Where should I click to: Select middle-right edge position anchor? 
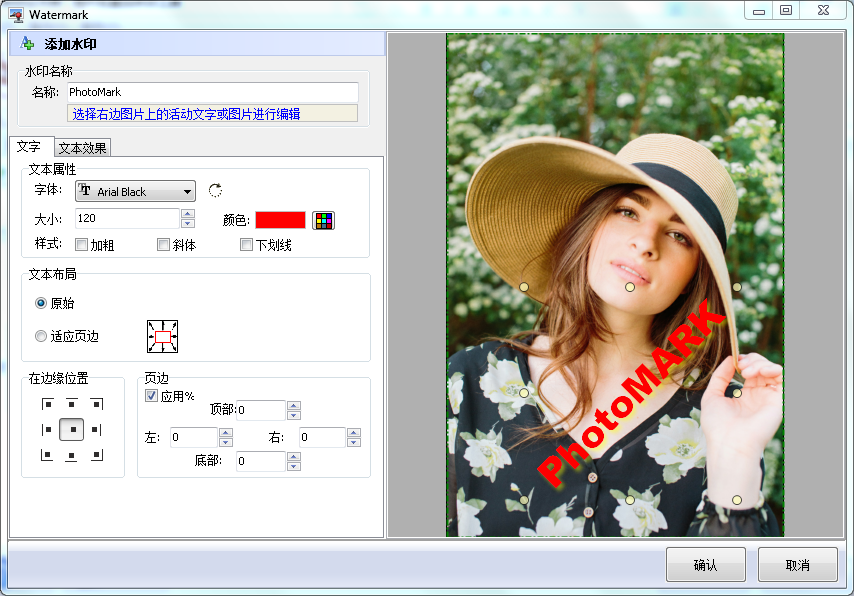pyautogui.click(x=96, y=430)
